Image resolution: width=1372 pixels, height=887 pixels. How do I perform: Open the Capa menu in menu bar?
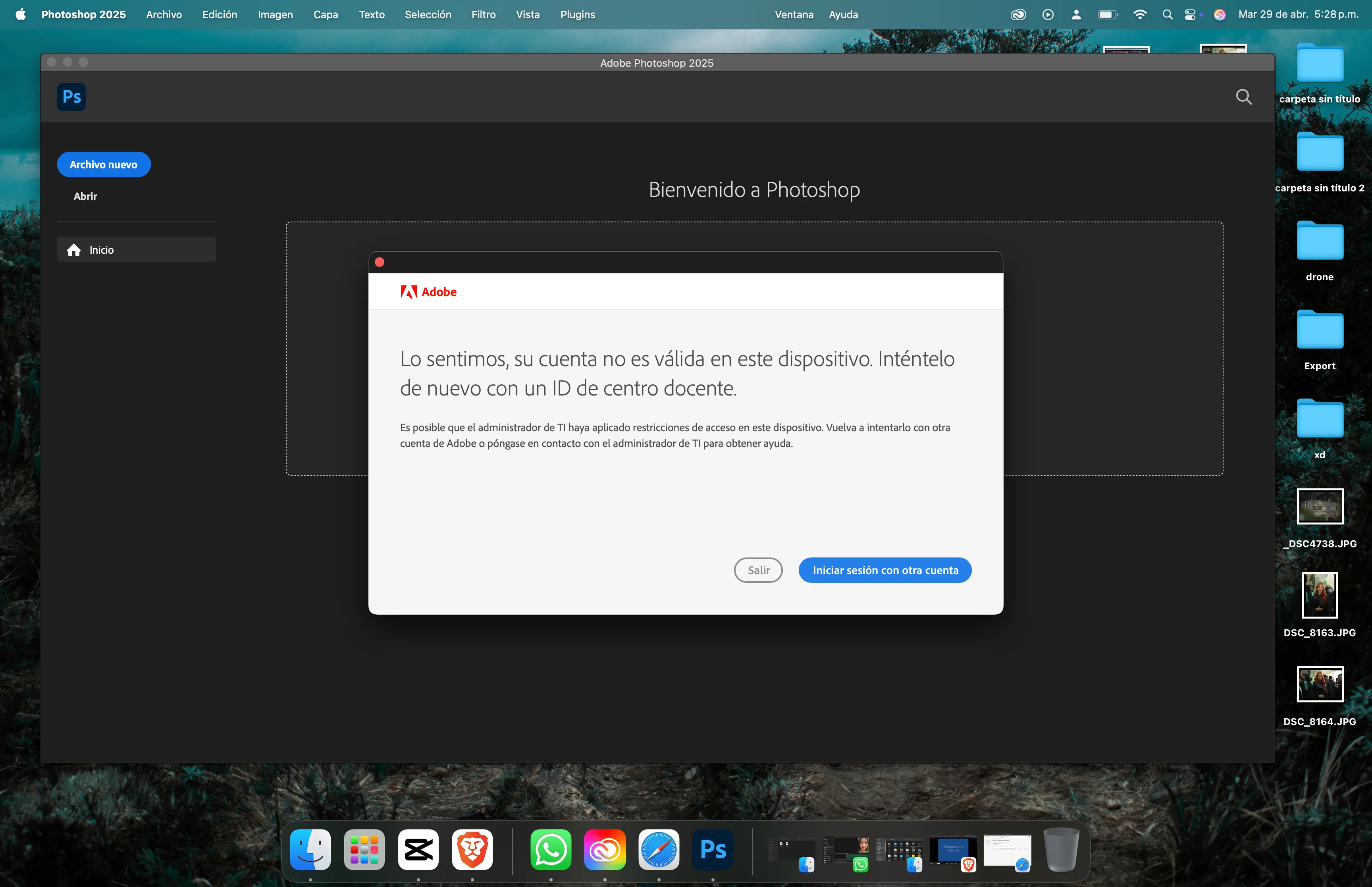point(325,15)
